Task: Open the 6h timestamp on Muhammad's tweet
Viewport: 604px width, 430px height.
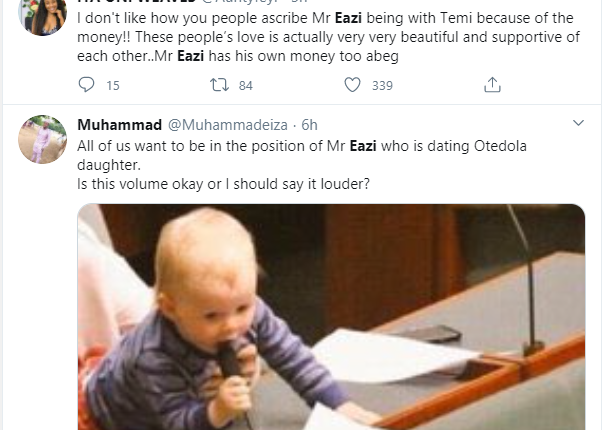Action: coord(310,125)
